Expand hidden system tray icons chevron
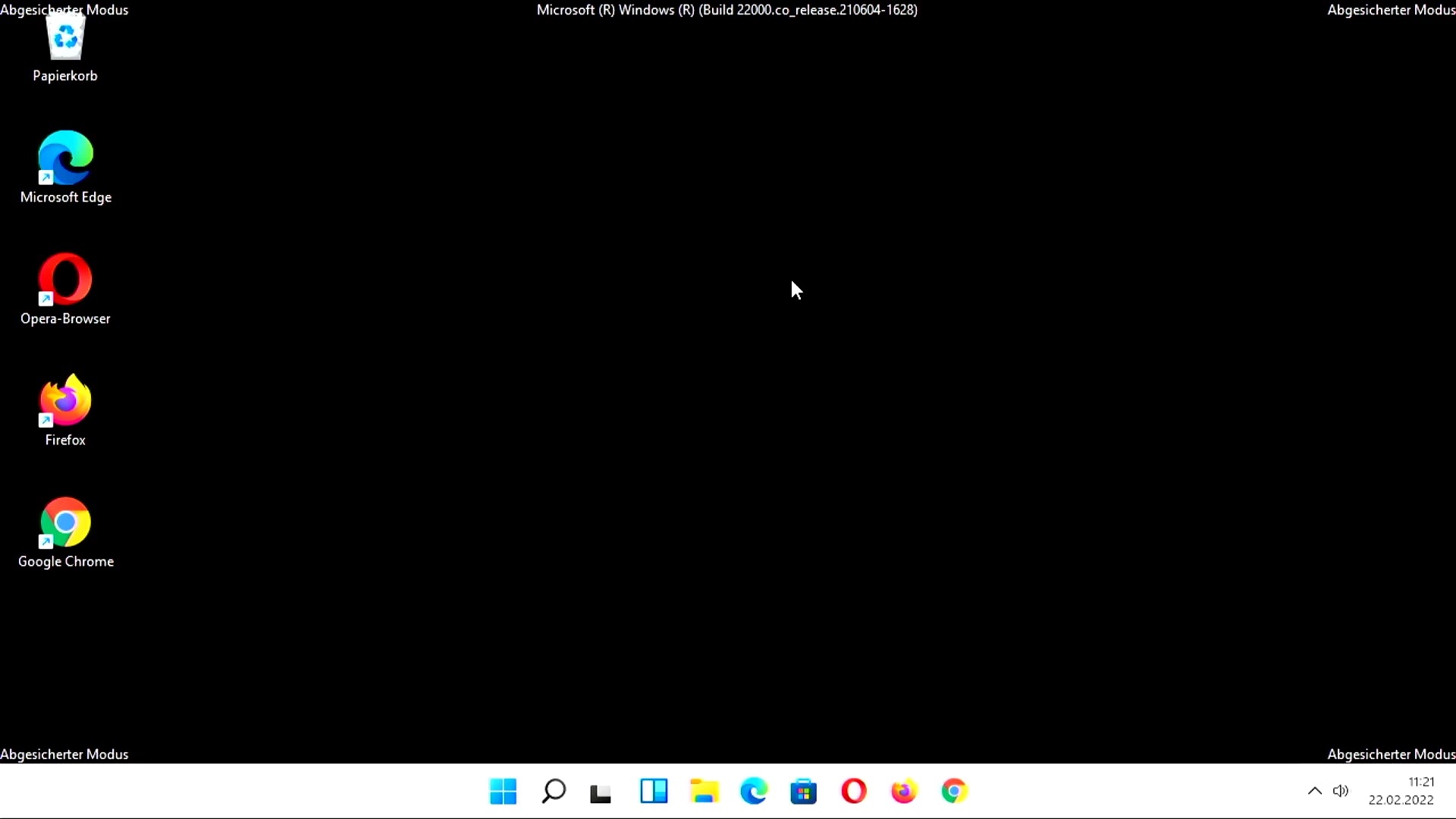This screenshot has height=819, width=1456. tap(1315, 791)
